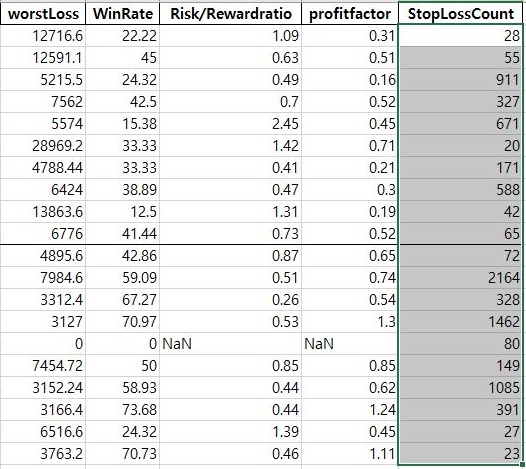Select the WinRate column header cell

click(122, 14)
